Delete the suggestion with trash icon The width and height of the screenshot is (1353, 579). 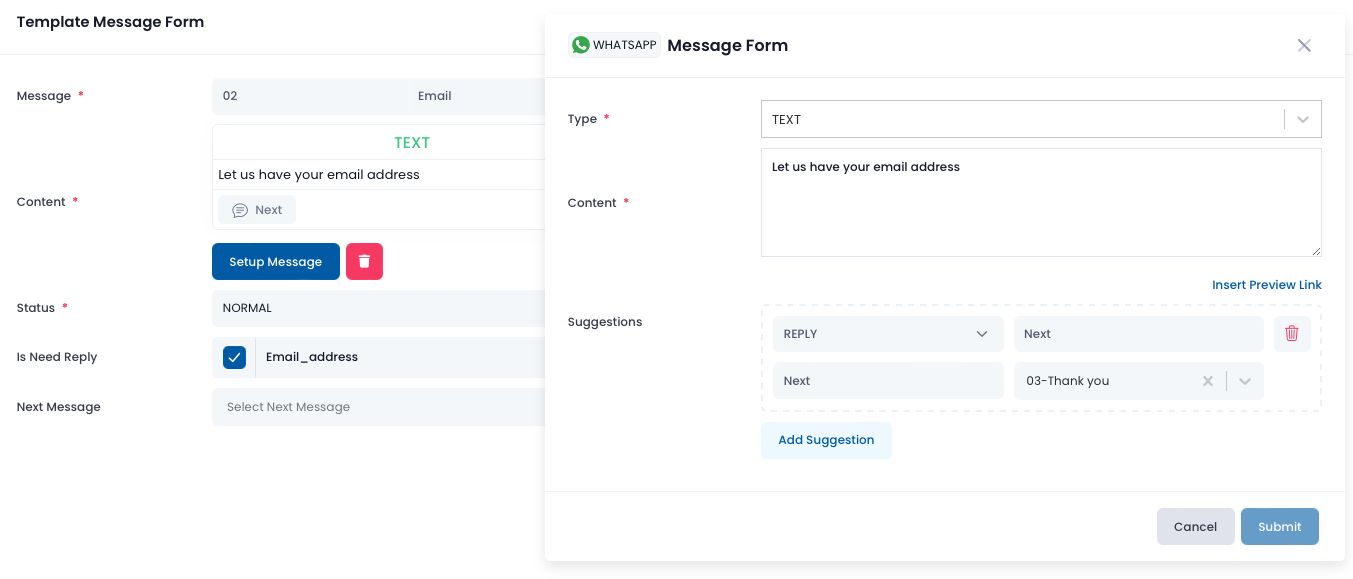(x=1291, y=334)
